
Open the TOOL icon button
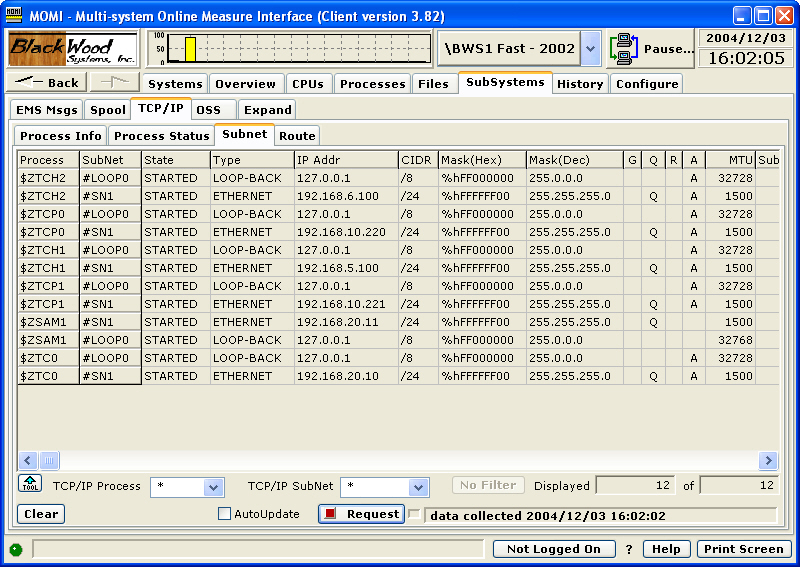click(x=30, y=485)
